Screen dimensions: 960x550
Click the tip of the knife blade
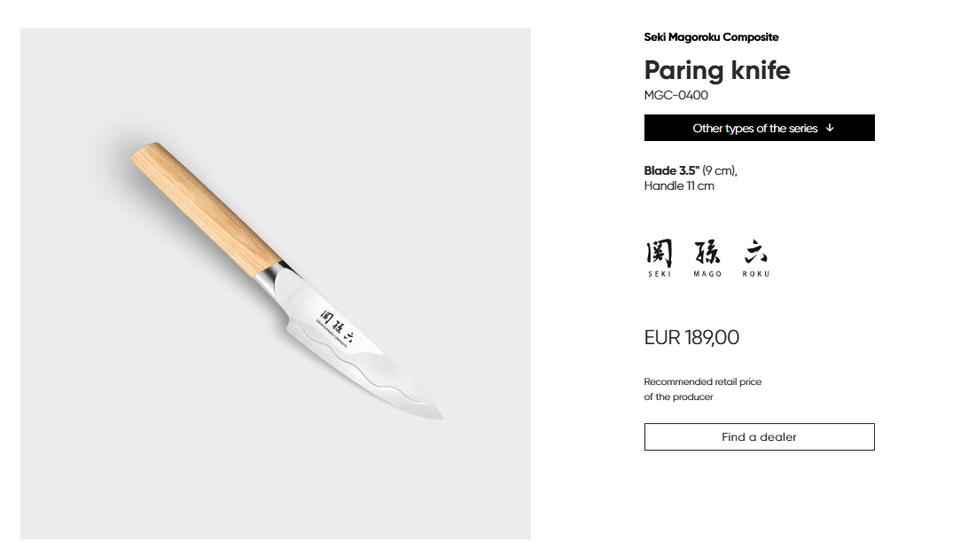[436, 414]
